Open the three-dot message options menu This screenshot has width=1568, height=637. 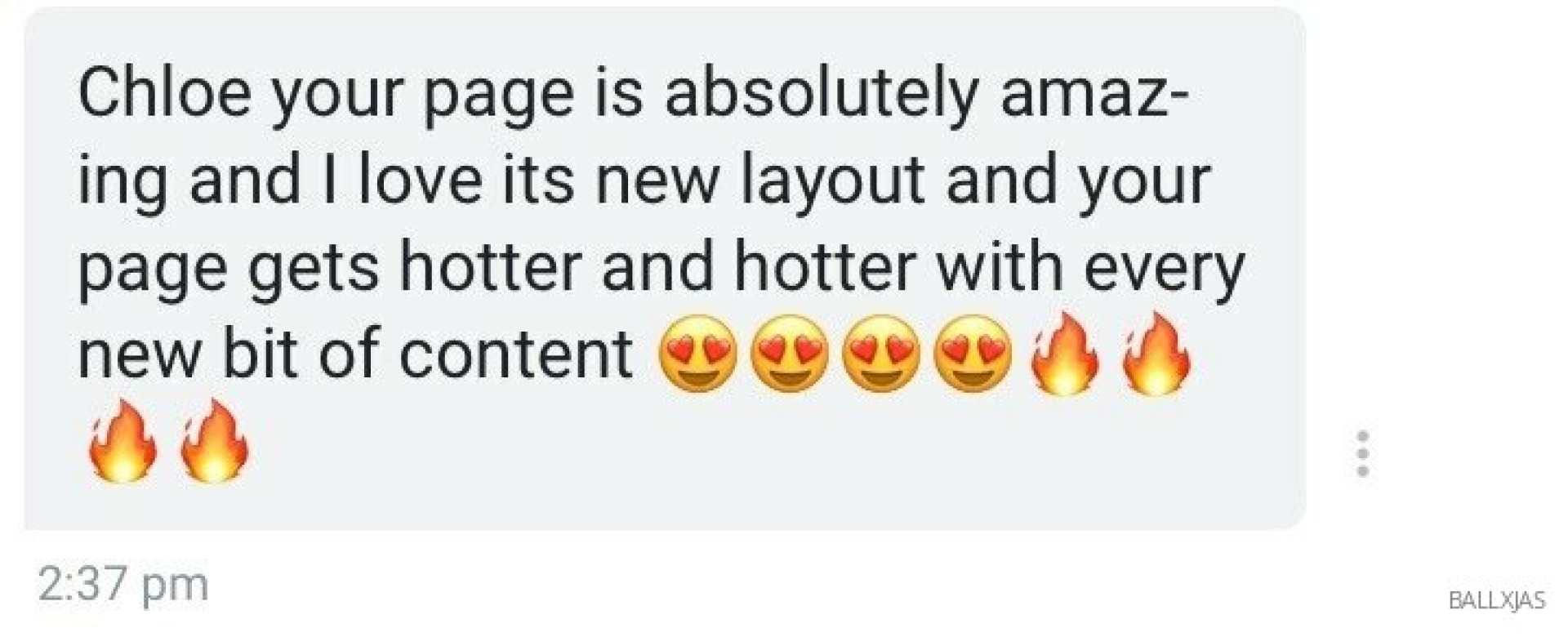[x=1362, y=453]
